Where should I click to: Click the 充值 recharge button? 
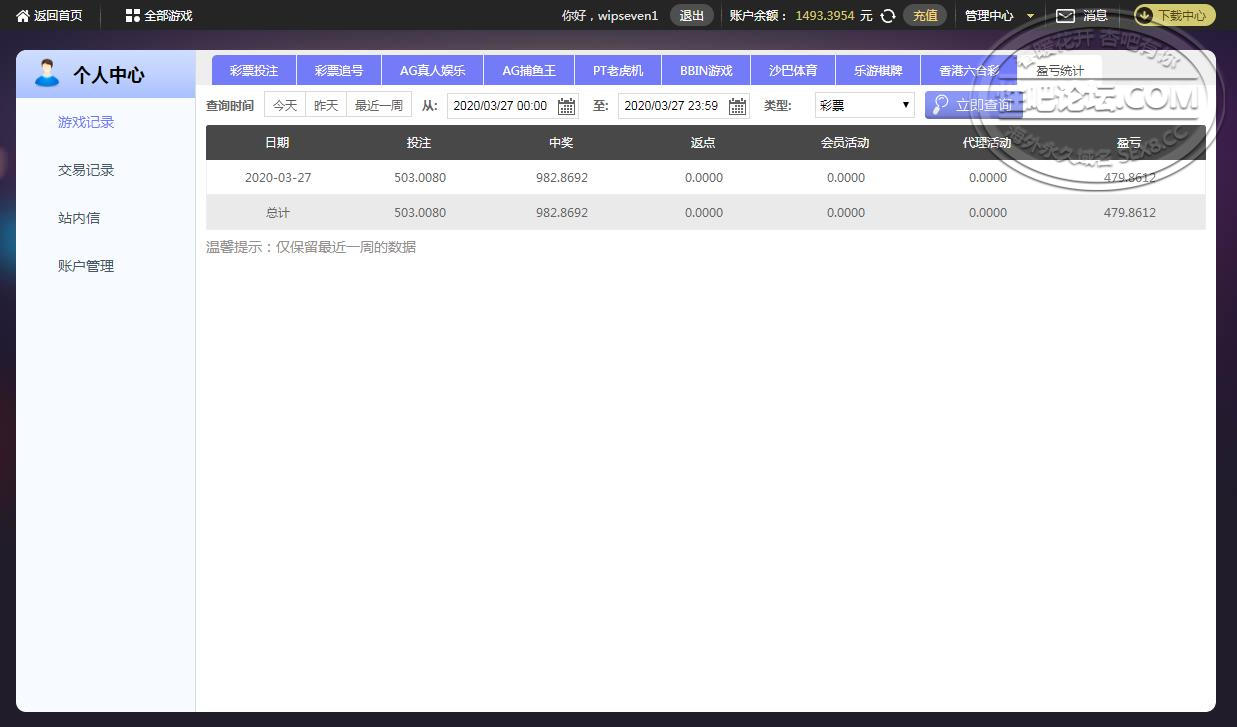(x=925, y=15)
